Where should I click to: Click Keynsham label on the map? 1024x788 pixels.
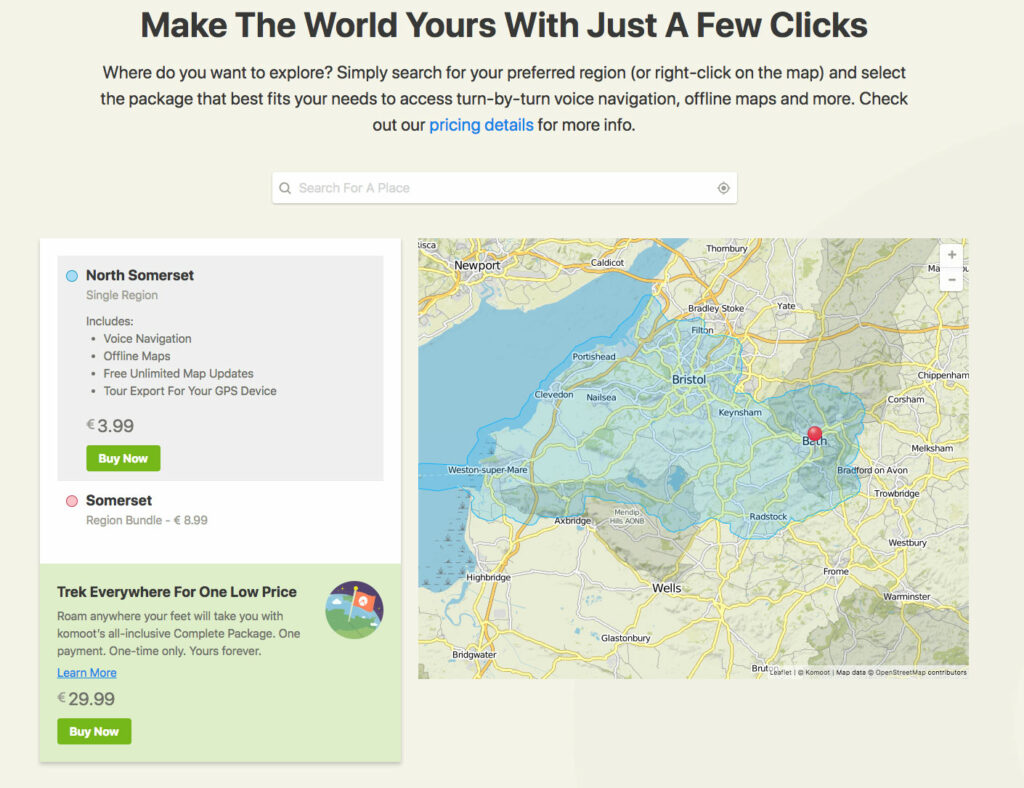pos(740,412)
